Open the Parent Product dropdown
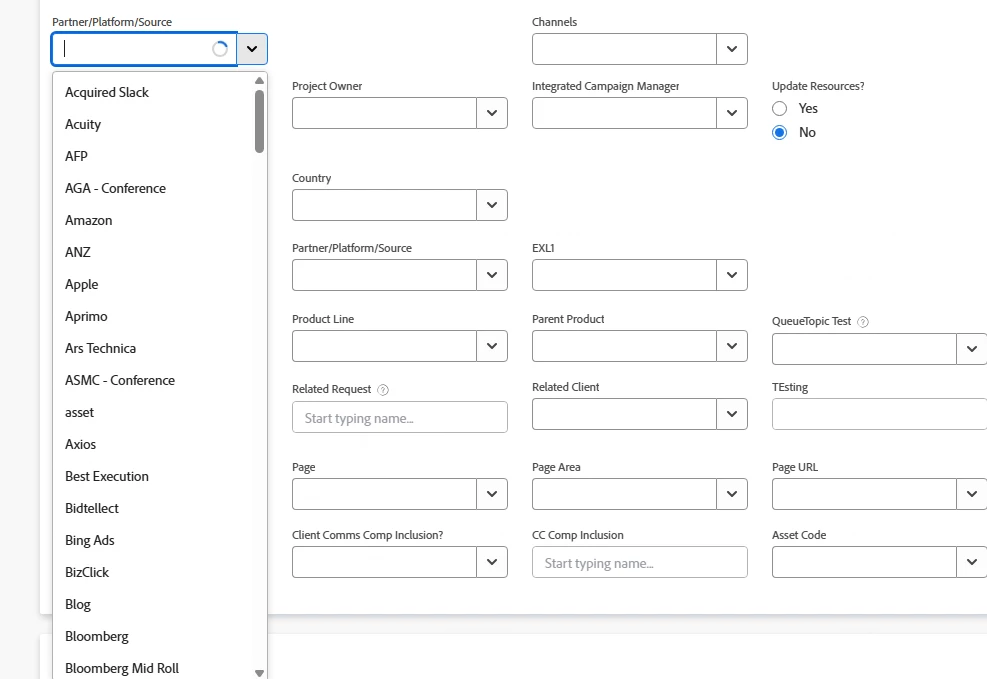Screen dimensions: 987x679 (731, 346)
